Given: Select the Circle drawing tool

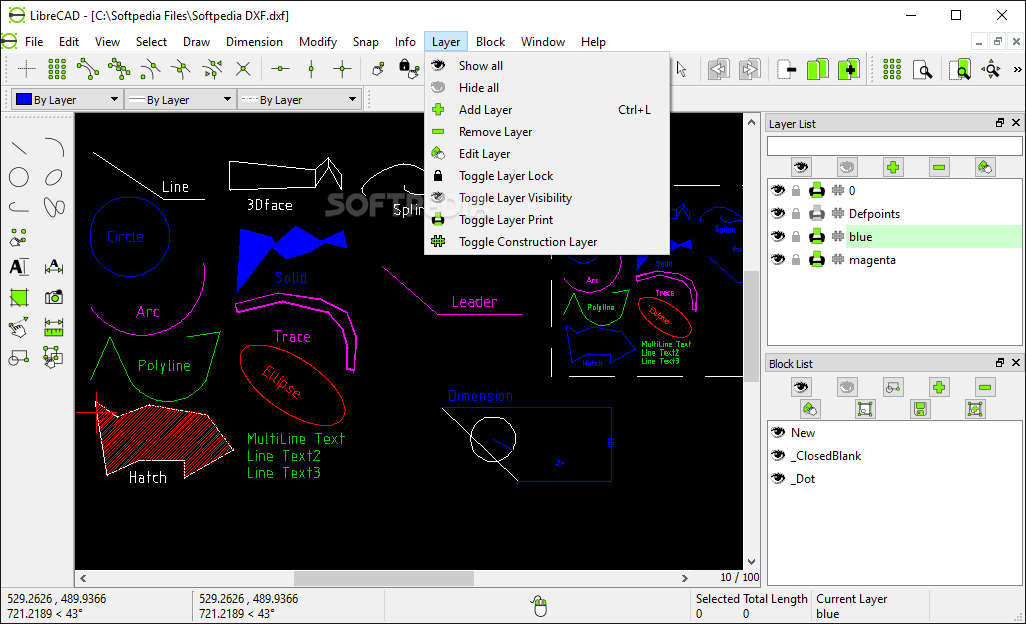Looking at the screenshot, I should coord(19,177).
